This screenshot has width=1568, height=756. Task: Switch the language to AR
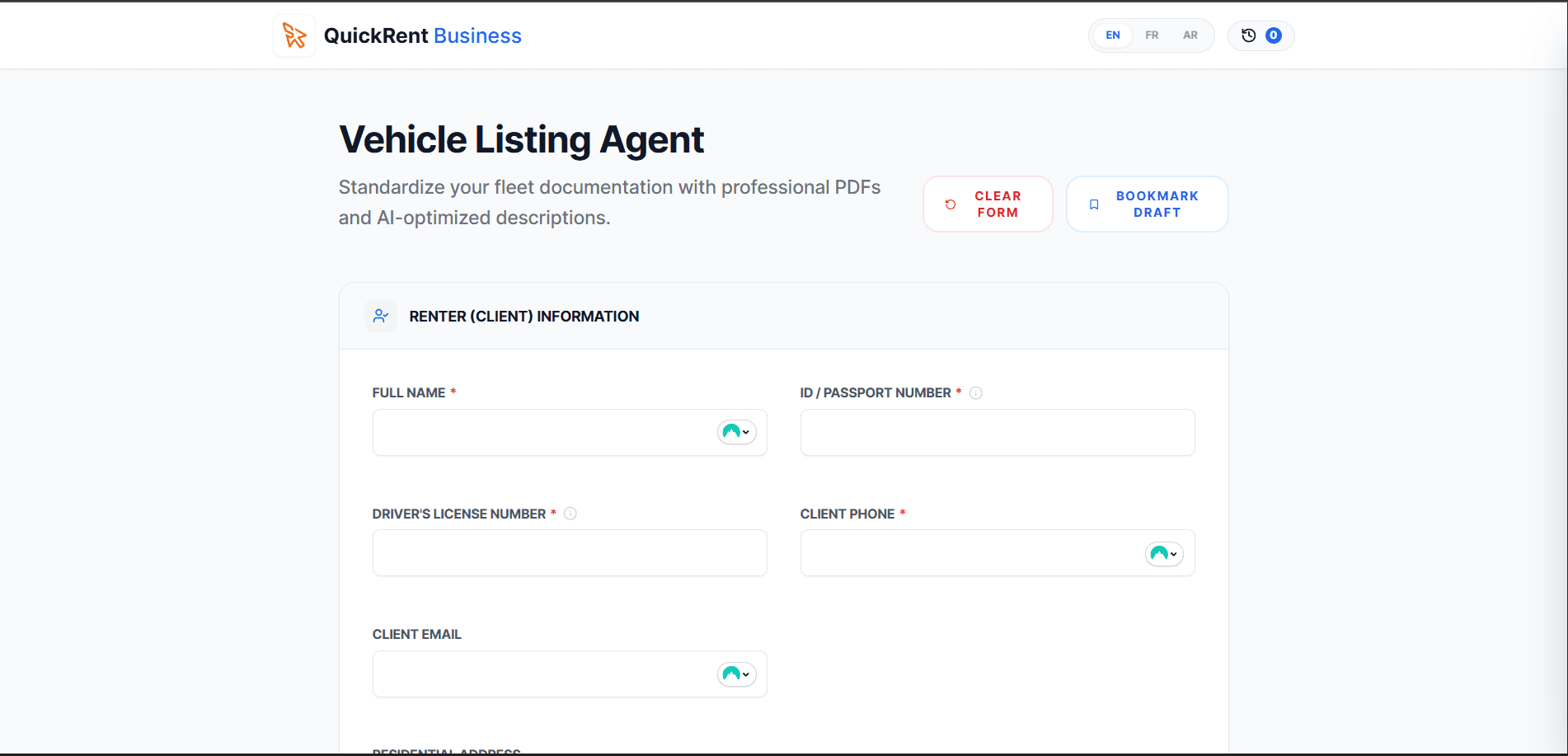[x=1190, y=35]
